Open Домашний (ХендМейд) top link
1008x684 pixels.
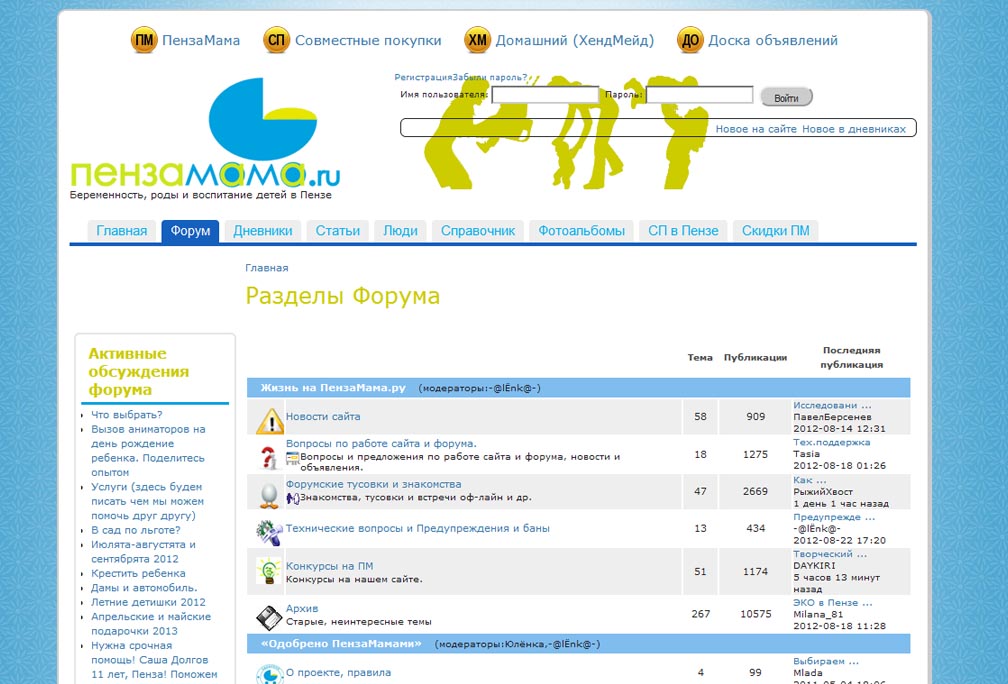[574, 40]
